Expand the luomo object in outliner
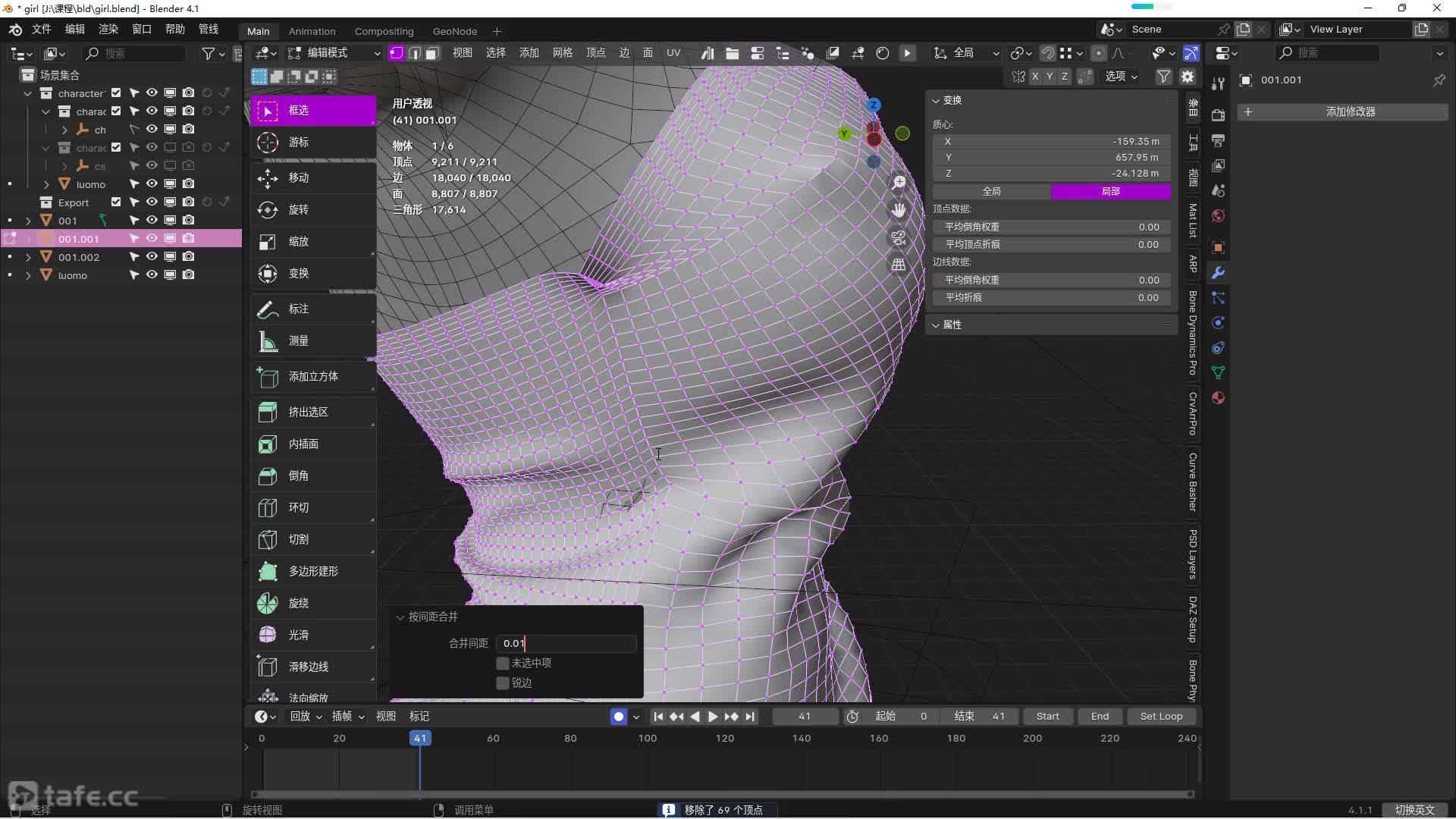1456x819 pixels. 28,275
